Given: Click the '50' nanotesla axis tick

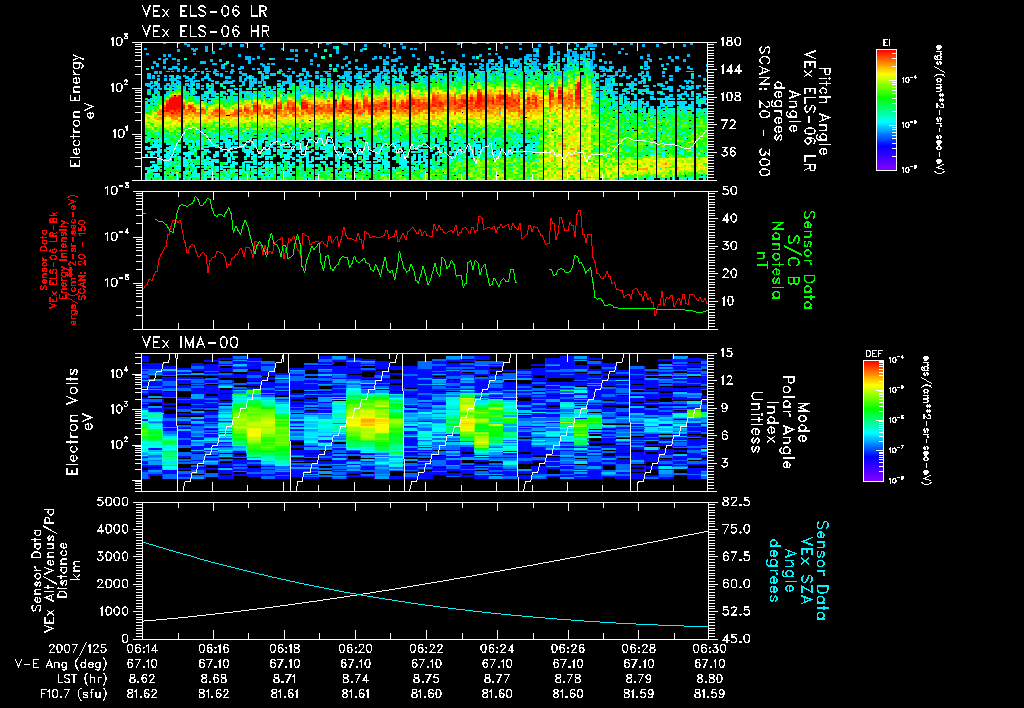Looking at the screenshot, I should [x=728, y=191].
